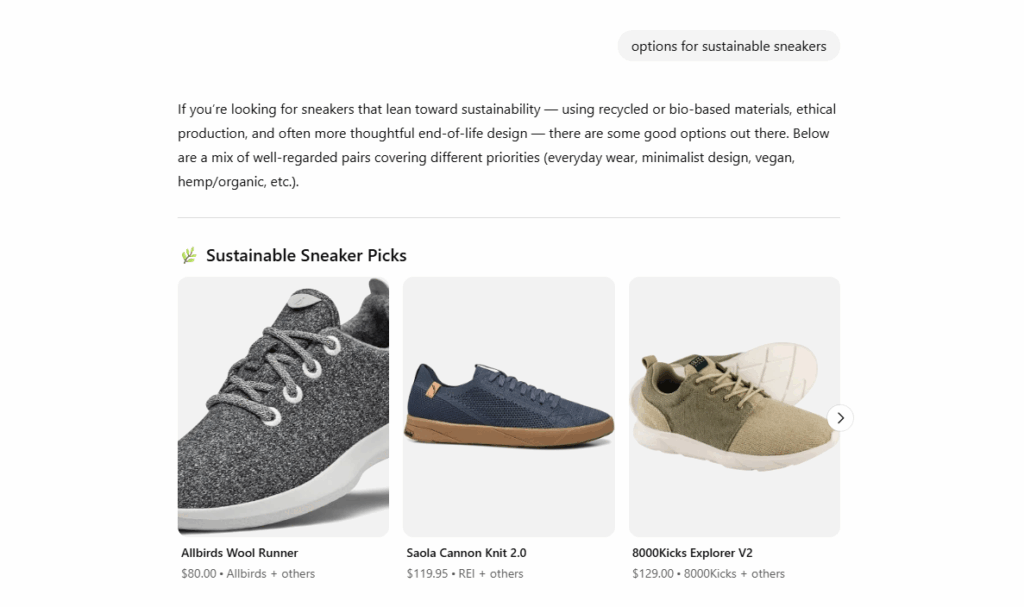Click the horizontal divider above sneaker picks
The width and height of the screenshot is (1024, 607).
click(508, 217)
